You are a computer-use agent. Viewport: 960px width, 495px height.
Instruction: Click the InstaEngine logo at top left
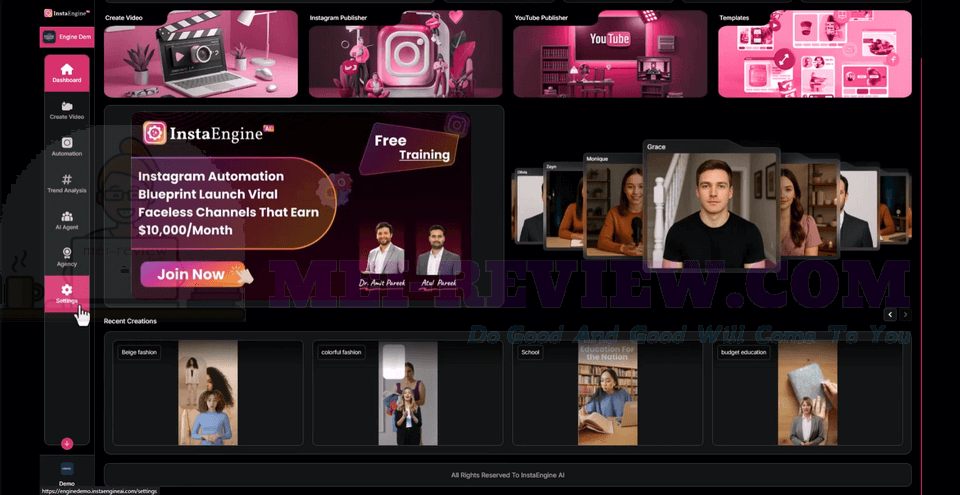67,13
